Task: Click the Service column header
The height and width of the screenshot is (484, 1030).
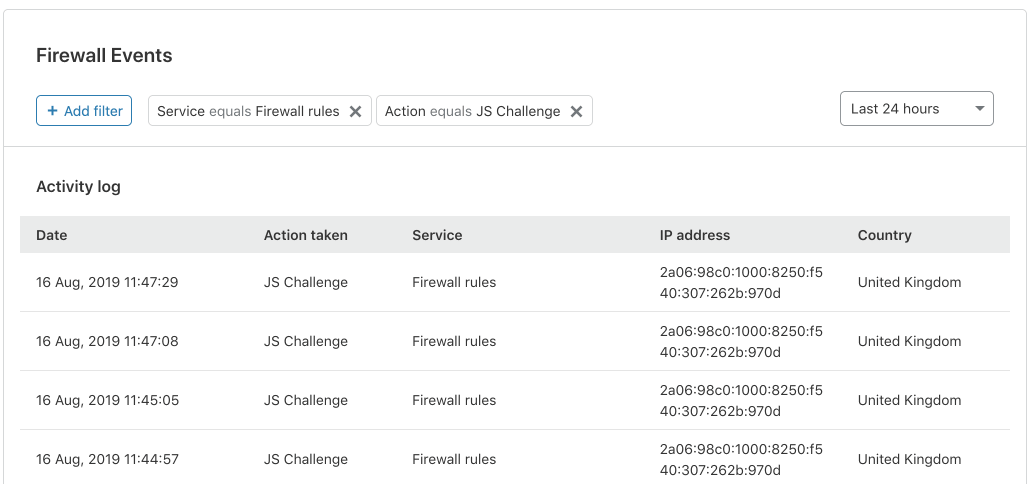Action: pyautogui.click(x=437, y=235)
